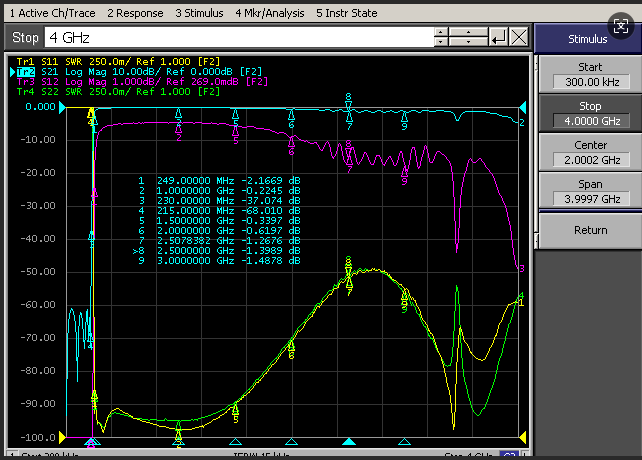Close the entry bar with X button
Screen dimensions: 642x460
click(519, 38)
